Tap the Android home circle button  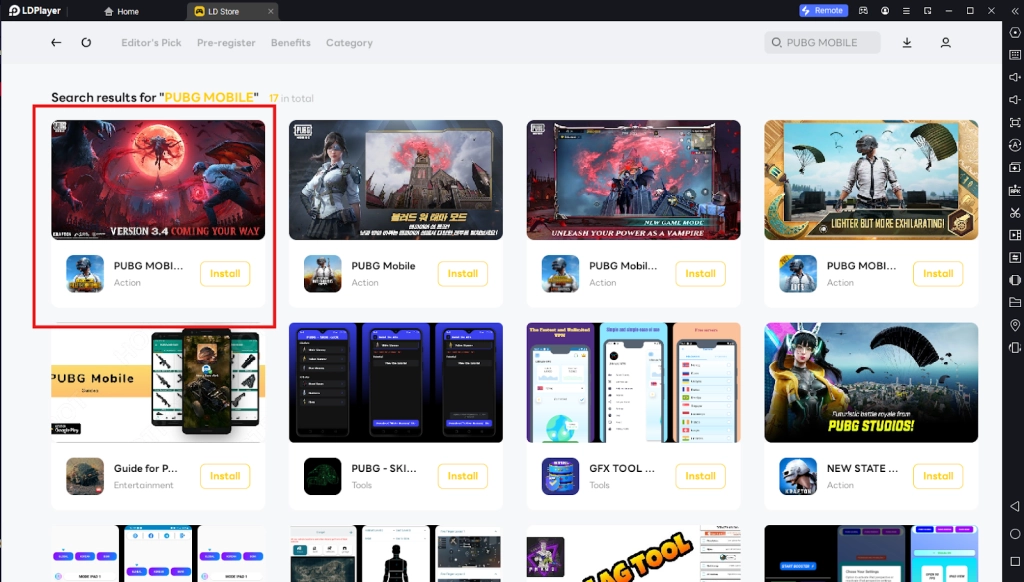point(1015,534)
